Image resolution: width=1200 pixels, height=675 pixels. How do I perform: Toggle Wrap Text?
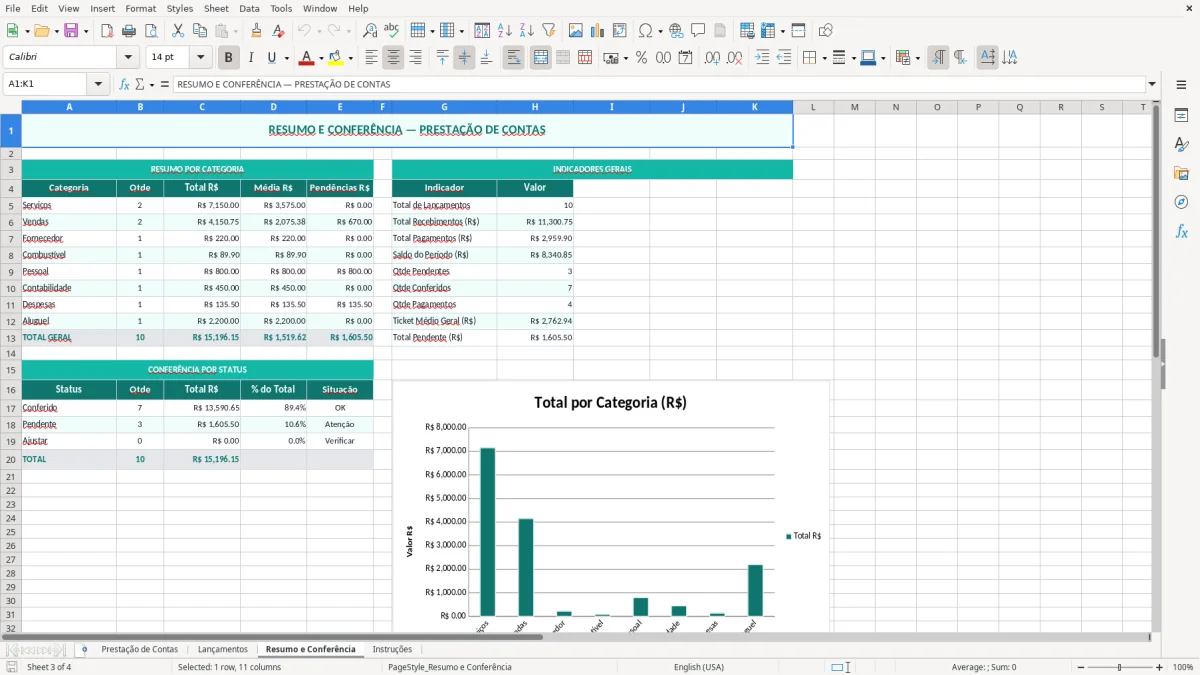514,58
